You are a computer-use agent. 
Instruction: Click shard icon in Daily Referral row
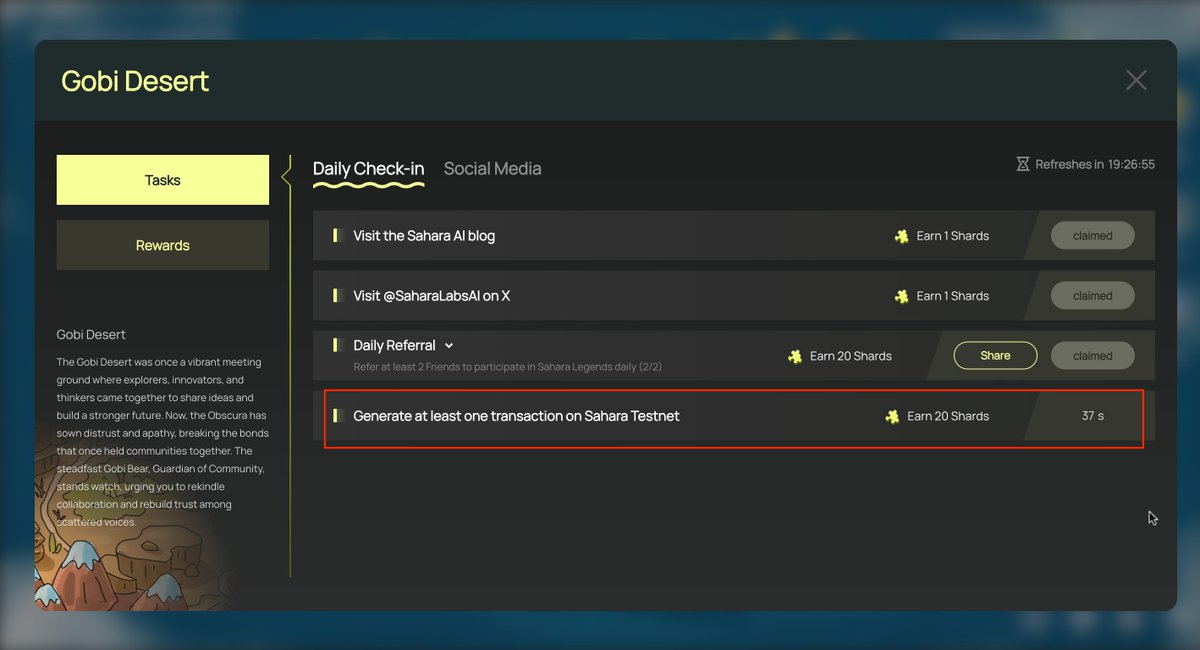[795, 356]
